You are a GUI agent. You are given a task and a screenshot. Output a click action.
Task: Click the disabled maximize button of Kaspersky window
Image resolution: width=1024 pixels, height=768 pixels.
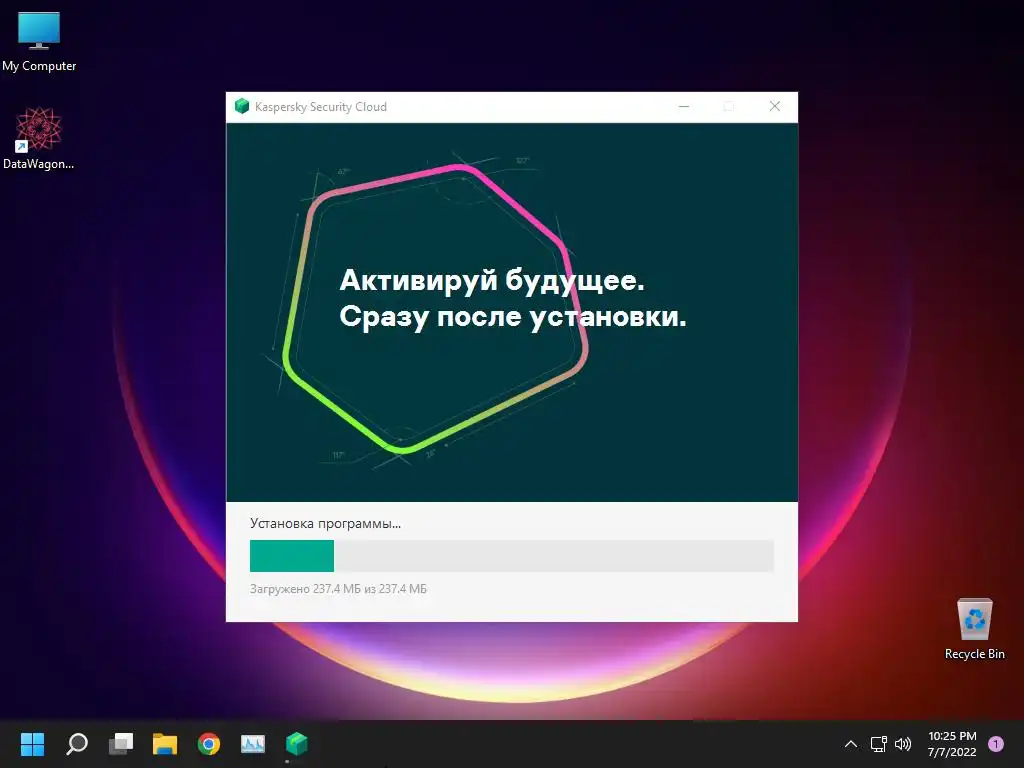click(729, 106)
